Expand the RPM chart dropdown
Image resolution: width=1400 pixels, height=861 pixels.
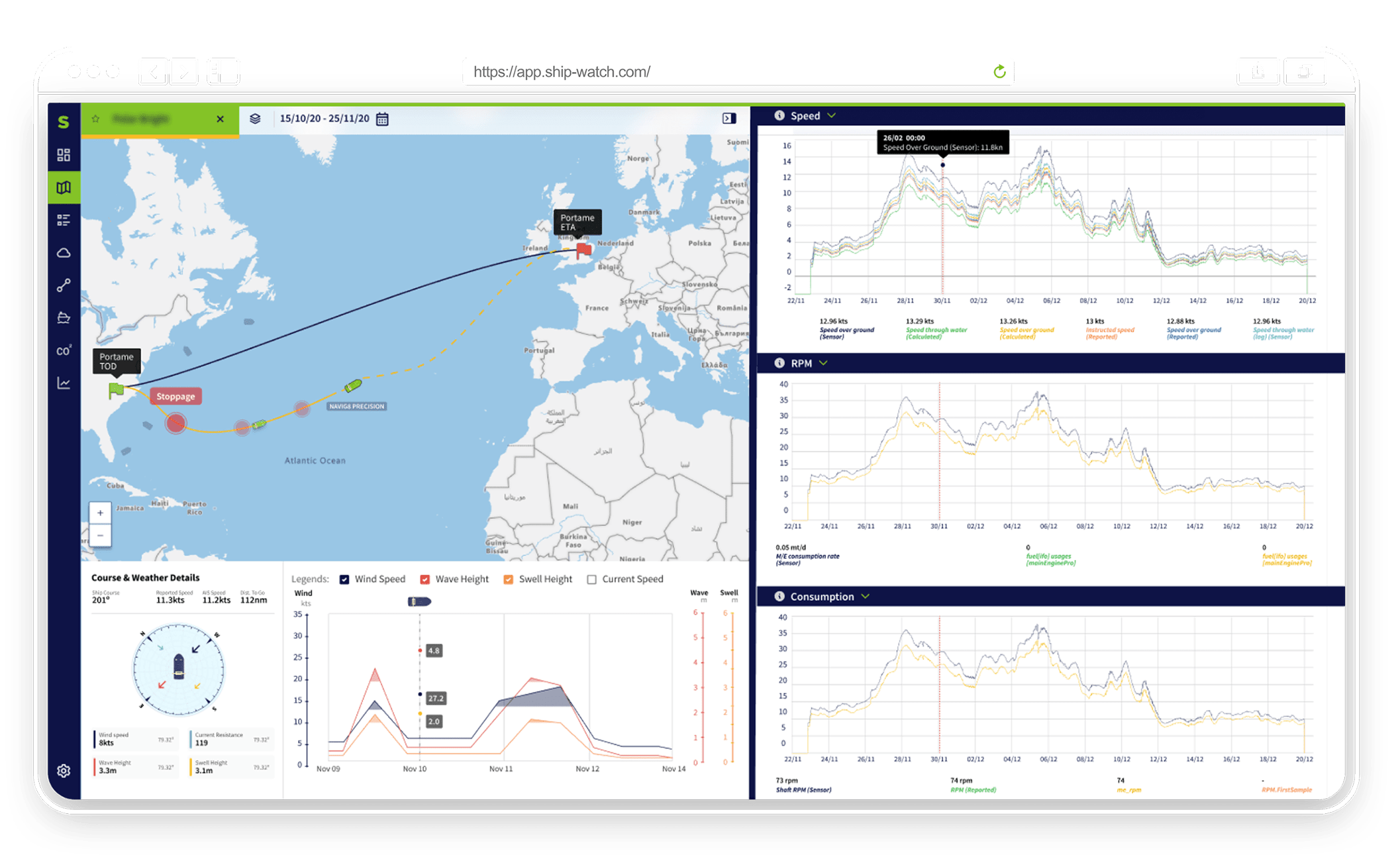(x=824, y=363)
